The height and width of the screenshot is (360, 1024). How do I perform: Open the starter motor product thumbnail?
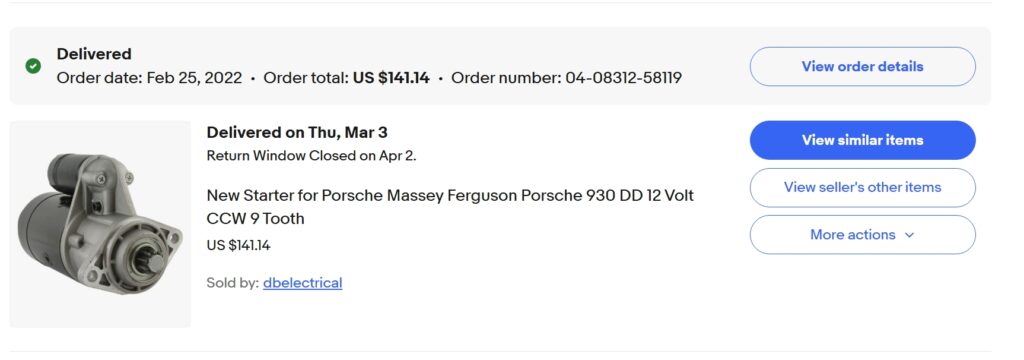tap(100, 224)
